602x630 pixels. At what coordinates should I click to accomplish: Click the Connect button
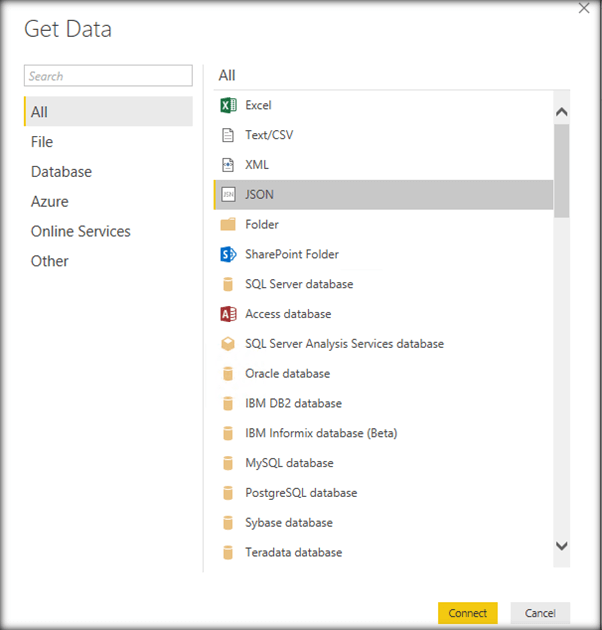[468, 613]
